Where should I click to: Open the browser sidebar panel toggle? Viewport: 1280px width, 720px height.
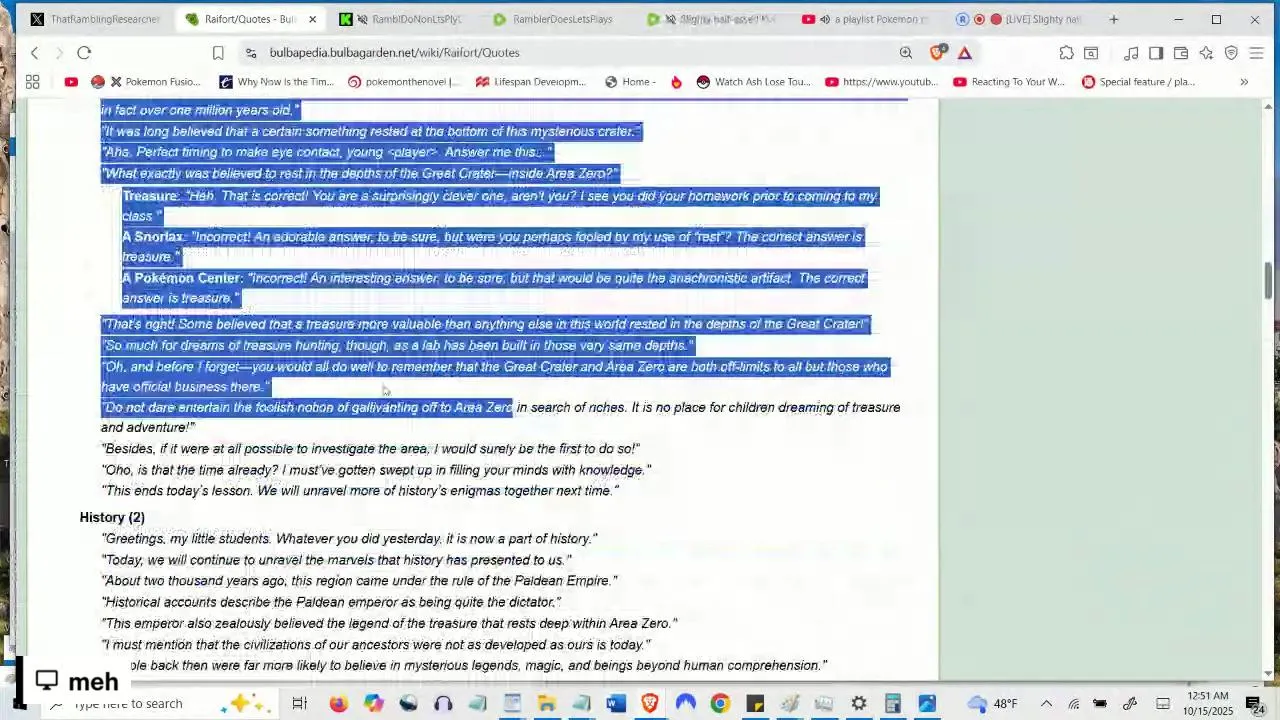[1156, 53]
